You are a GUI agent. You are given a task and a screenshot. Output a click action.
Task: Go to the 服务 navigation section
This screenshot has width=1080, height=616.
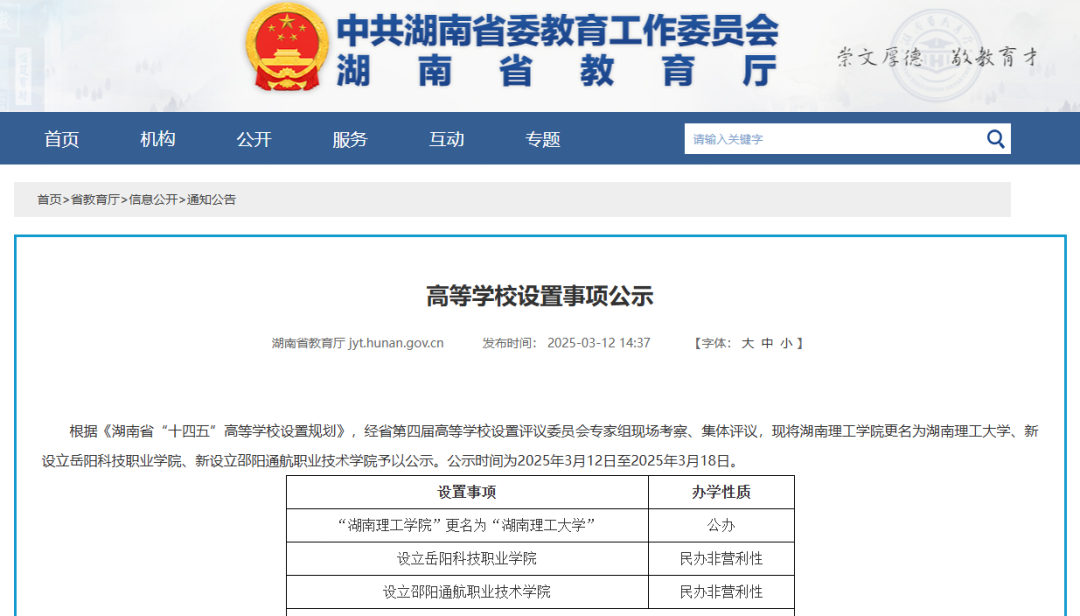350,139
